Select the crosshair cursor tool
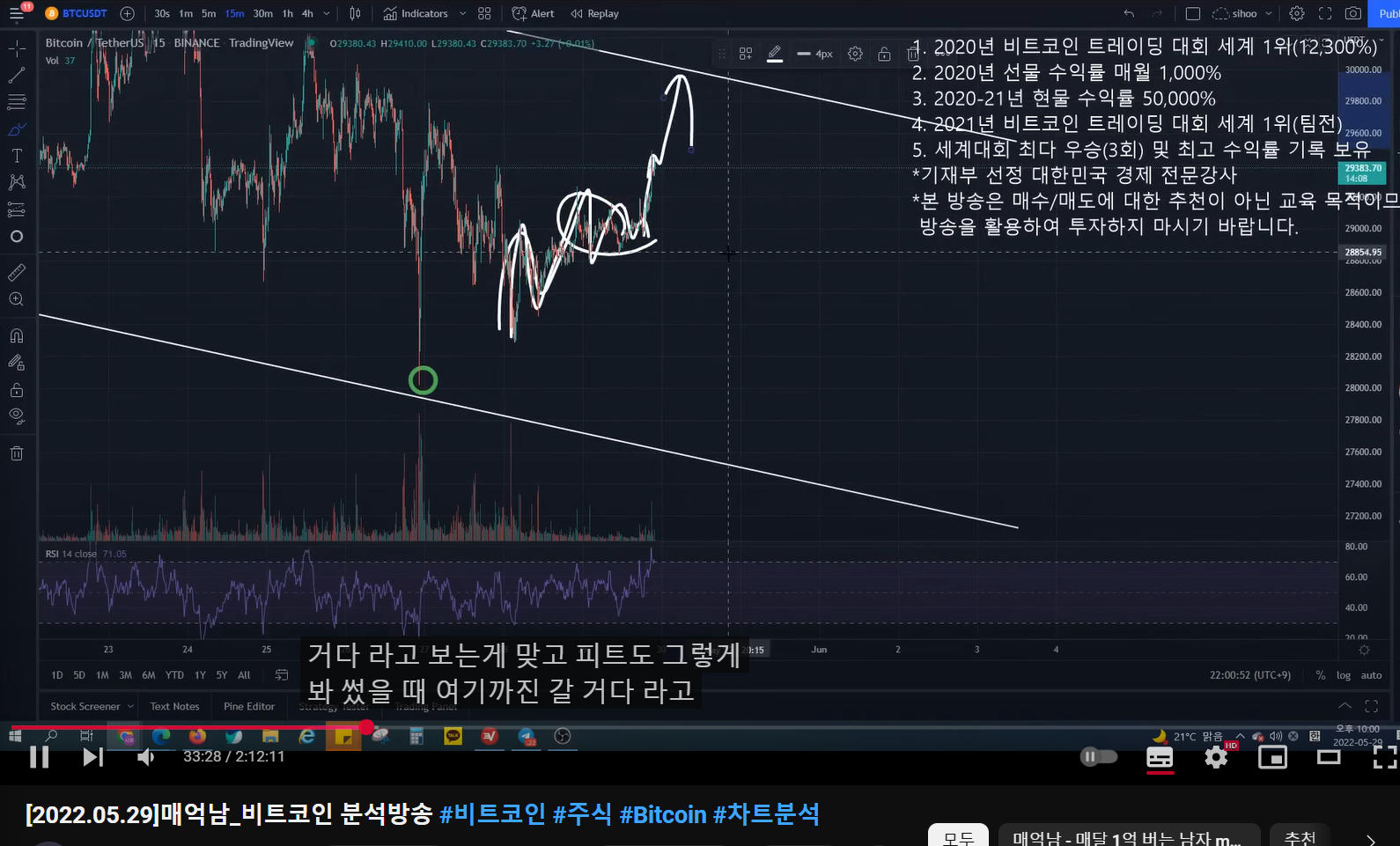This screenshot has width=1400, height=846. [x=17, y=48]
